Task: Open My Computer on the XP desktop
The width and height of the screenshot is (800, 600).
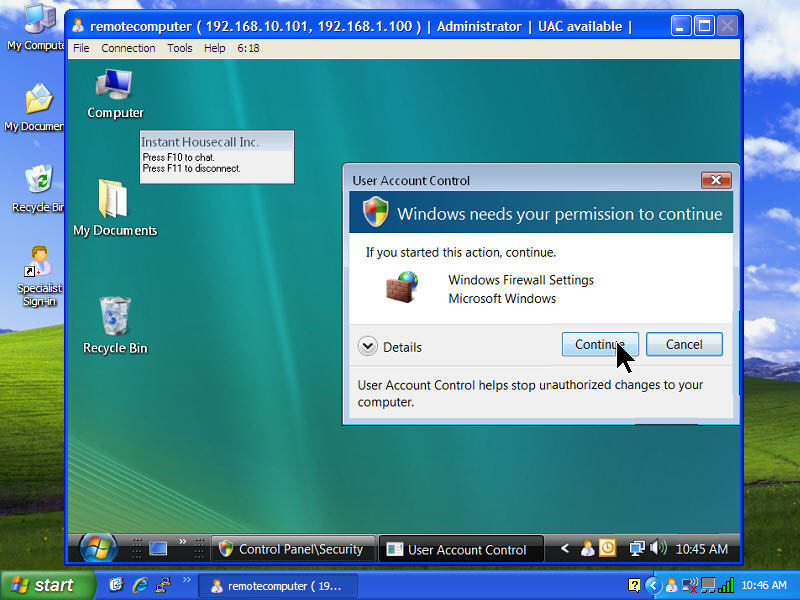Action: click(36, 28)
